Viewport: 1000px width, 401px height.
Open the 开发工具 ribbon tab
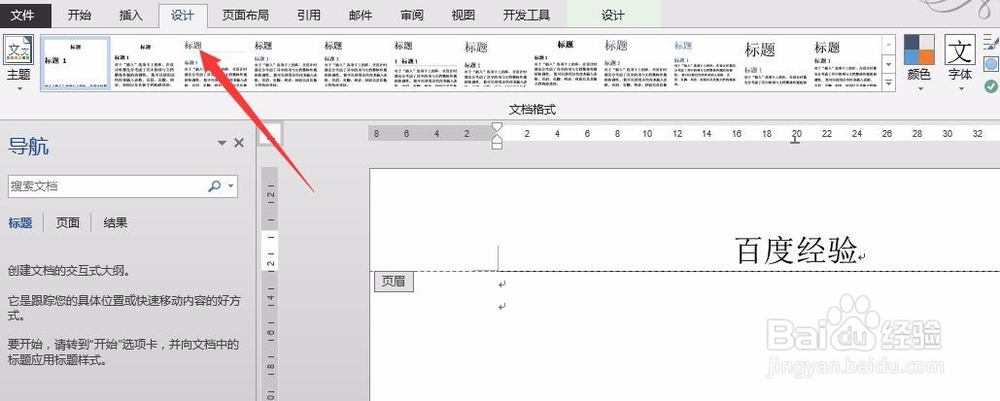526,15
